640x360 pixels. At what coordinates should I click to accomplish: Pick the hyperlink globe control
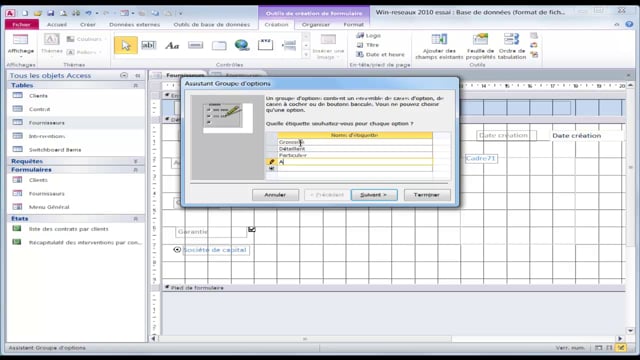(x=242, y=45)
